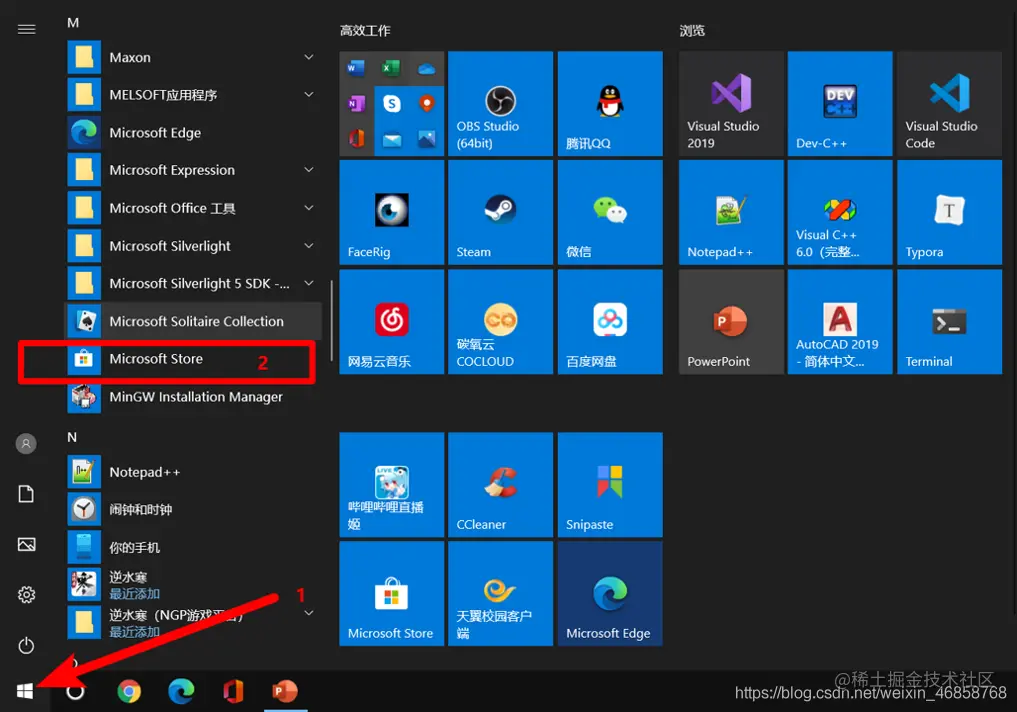Screen dimensions: 1017x712
Task: Launch the 碳氧云 COCLOUD tile
Action: pos(500,322)
